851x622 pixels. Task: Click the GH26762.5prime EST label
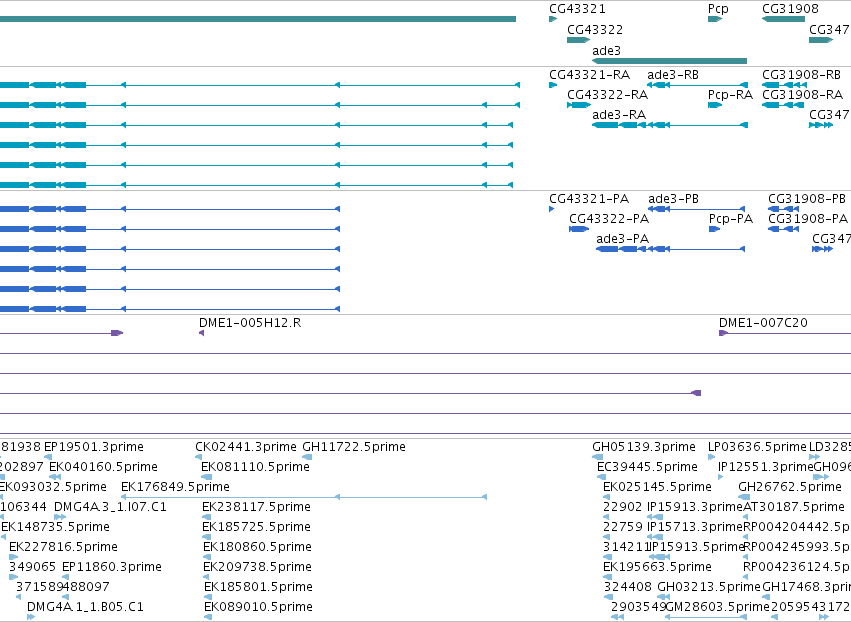coord(790,487)
